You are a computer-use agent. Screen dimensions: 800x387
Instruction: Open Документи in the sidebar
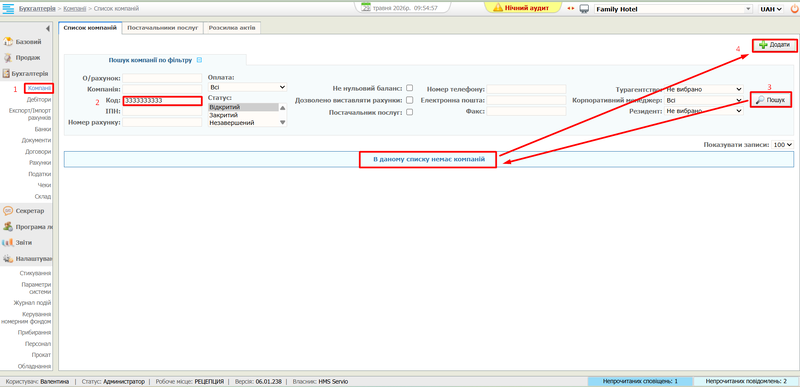pos(36,140)
